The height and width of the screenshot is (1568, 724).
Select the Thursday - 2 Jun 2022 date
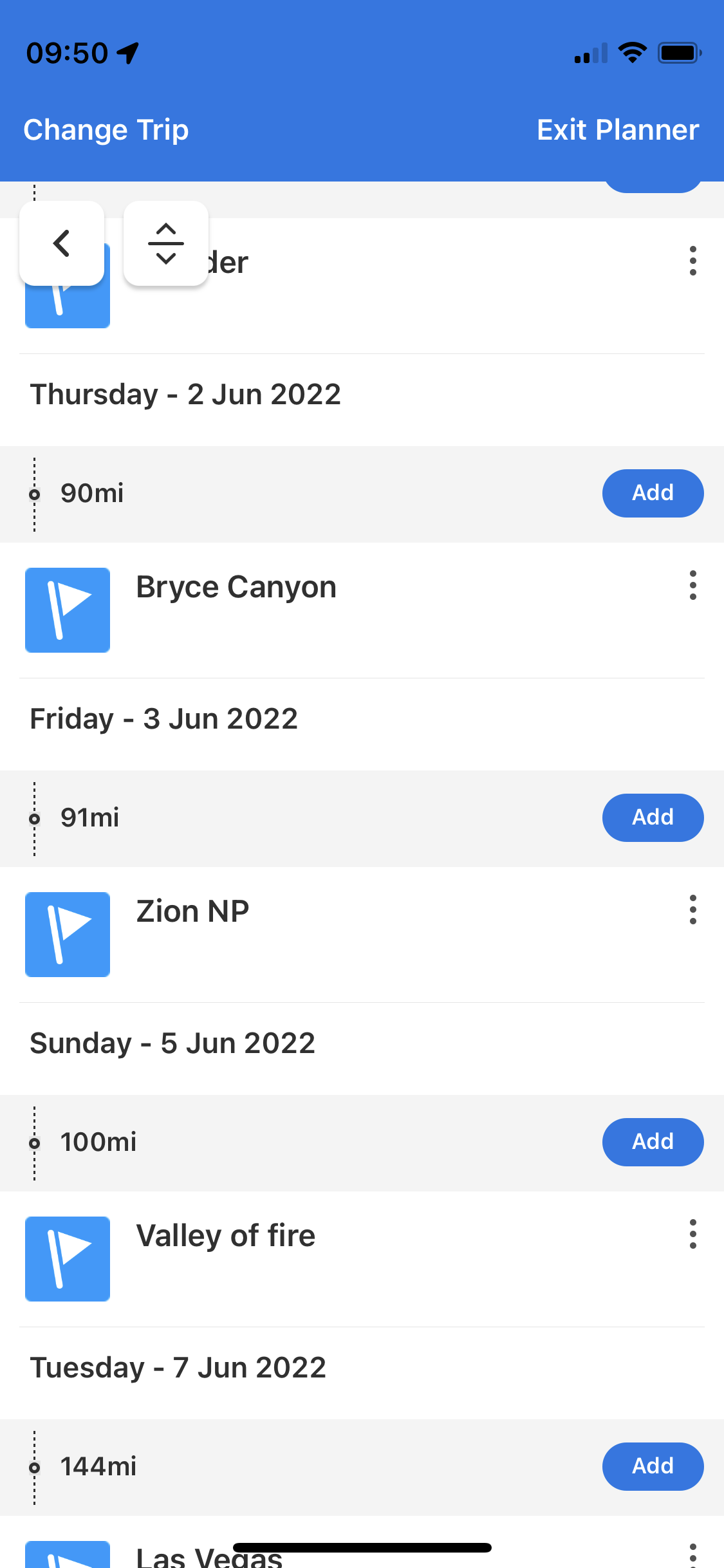click(x=185, y=395)
